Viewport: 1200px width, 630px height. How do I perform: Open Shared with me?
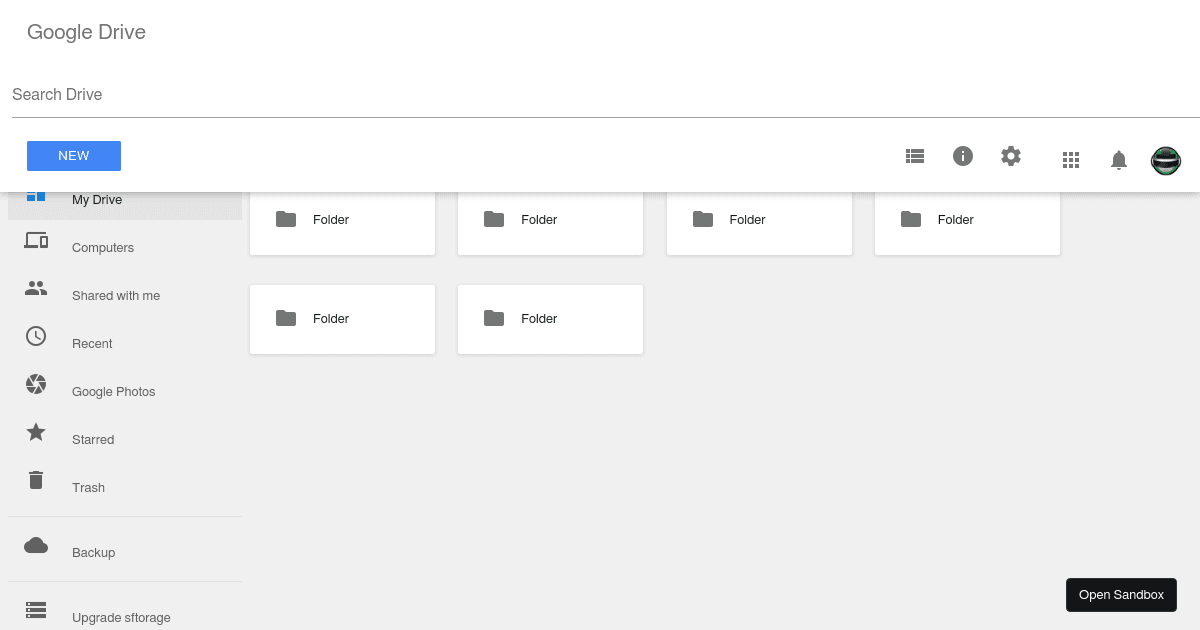[x=115, y=295]
